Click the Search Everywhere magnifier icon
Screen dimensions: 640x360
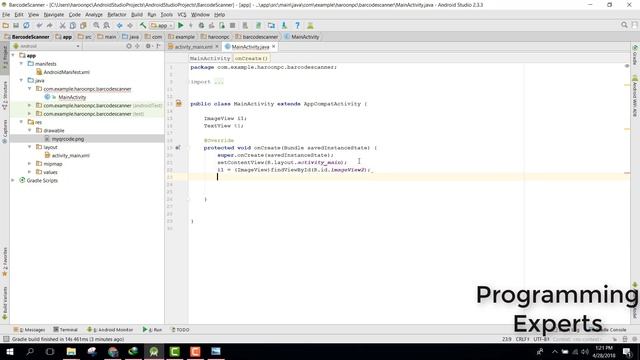pyautogui.click(x=624, y=25)
